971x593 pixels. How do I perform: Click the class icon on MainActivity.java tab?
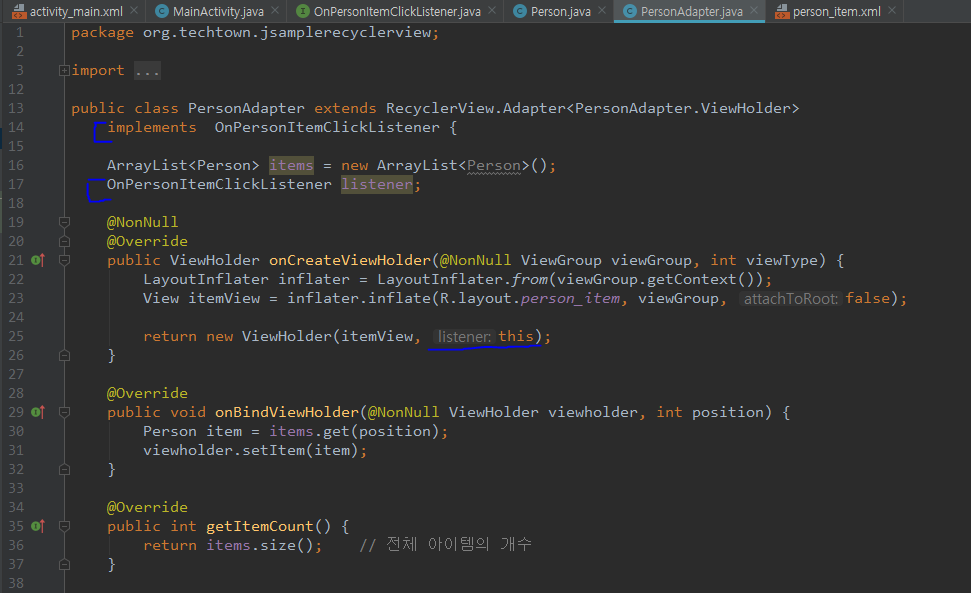[x=162, y=11]
